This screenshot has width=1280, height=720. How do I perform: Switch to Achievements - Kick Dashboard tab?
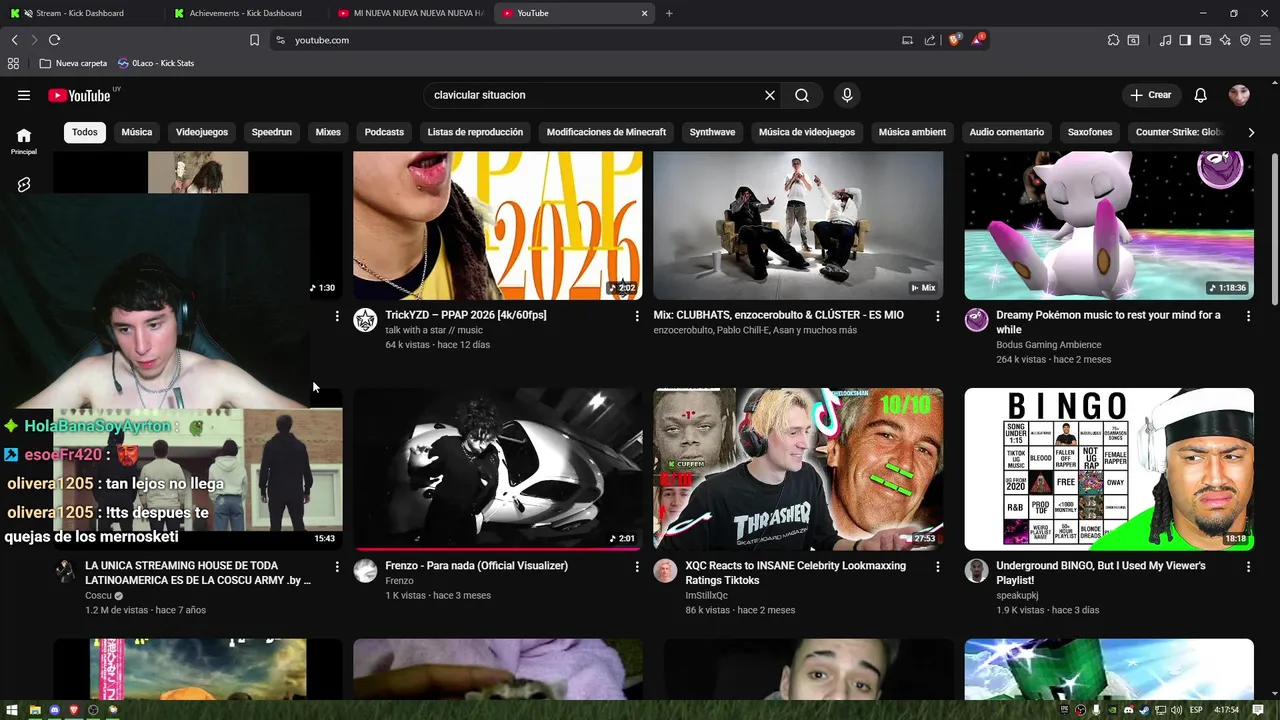(x=245, y=13)
